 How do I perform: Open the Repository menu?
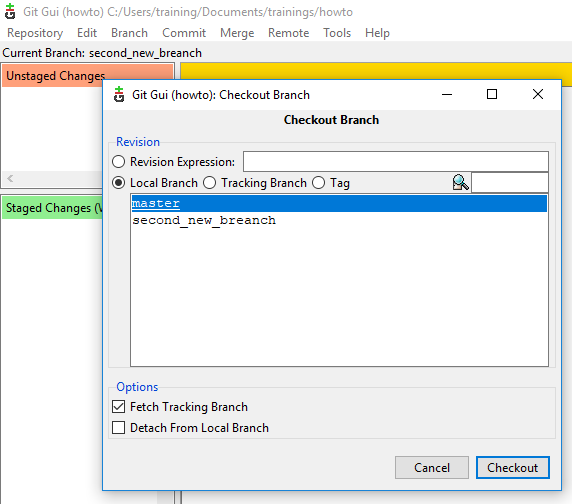click(35, 33)
